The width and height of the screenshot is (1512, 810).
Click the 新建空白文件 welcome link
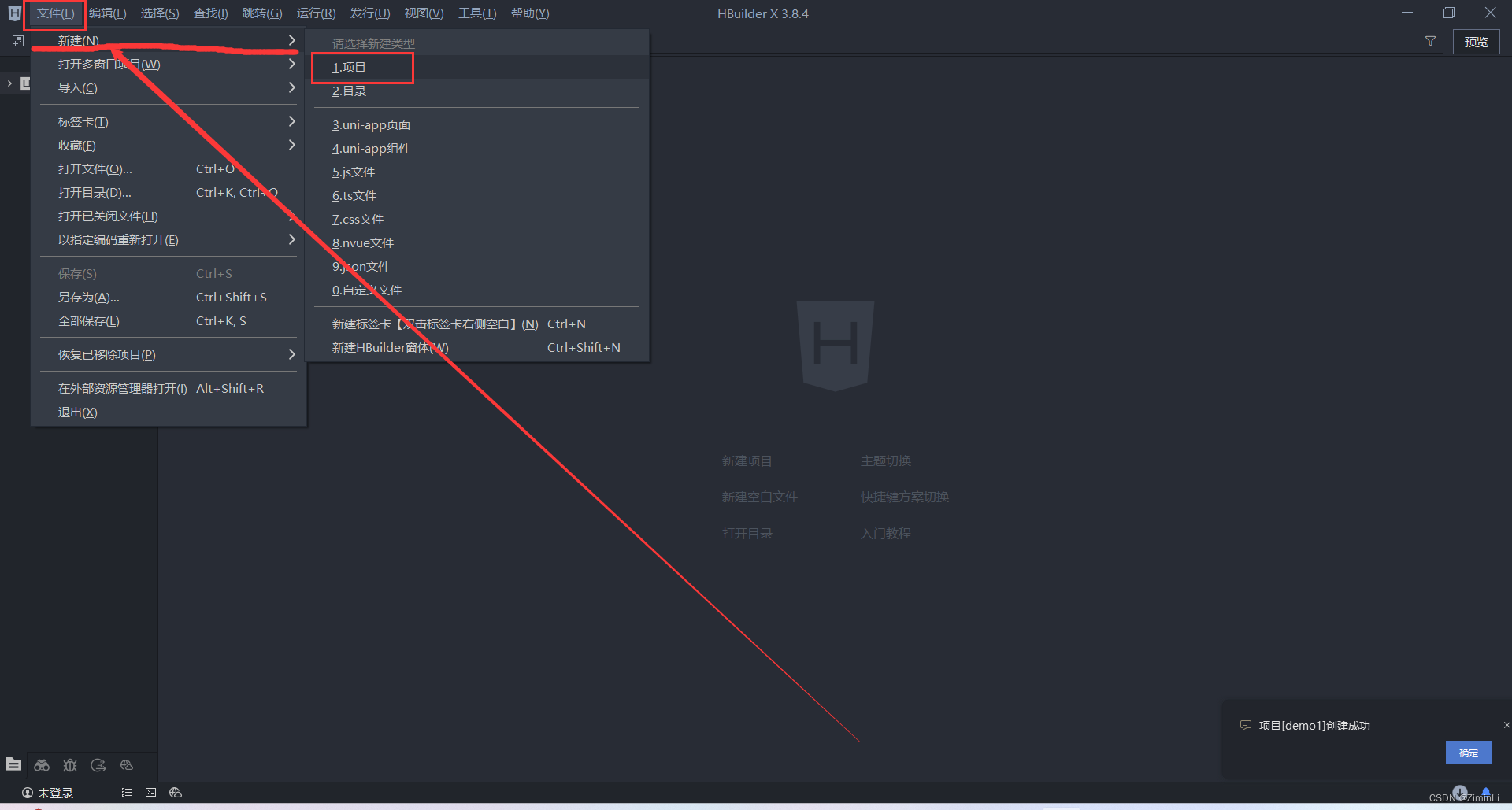pyautogui.click(x=759, y=497)
